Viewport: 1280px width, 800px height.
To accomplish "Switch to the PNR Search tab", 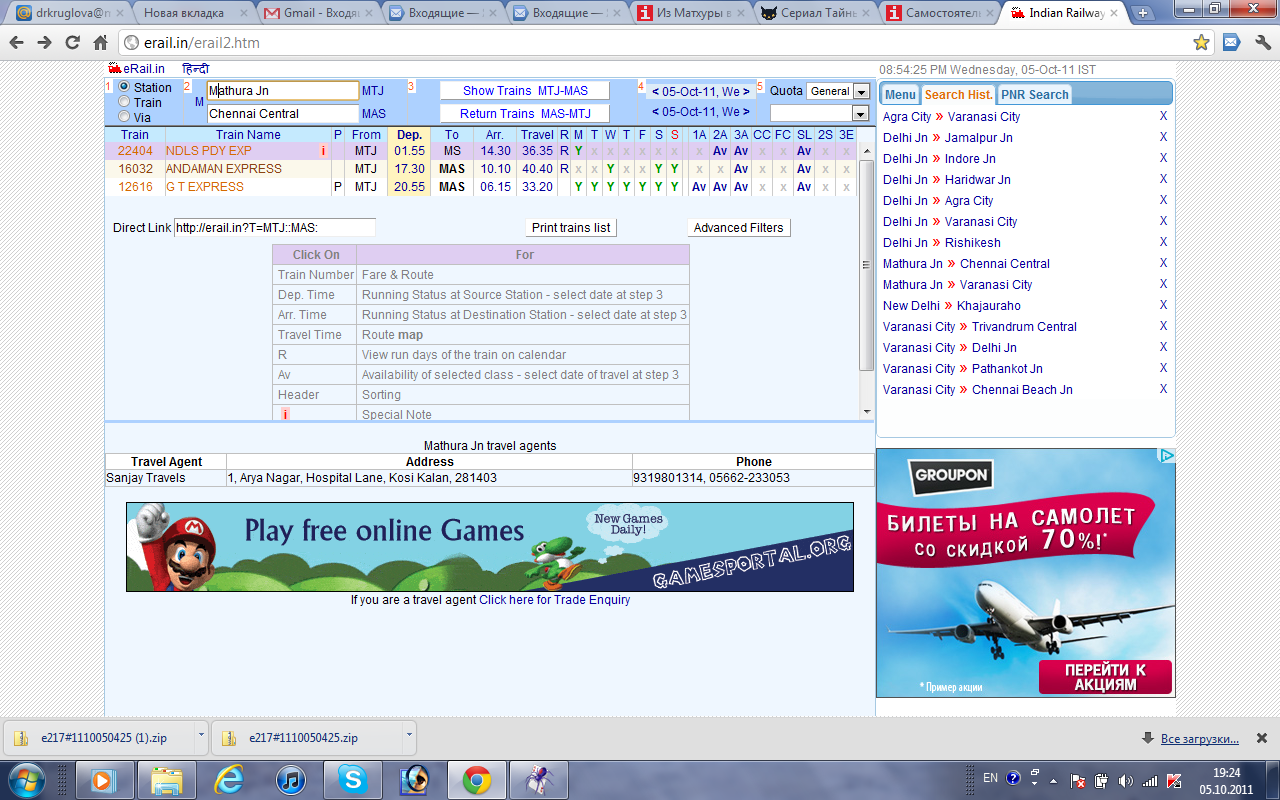I will pyautogui.click(x=1034, y=95).
